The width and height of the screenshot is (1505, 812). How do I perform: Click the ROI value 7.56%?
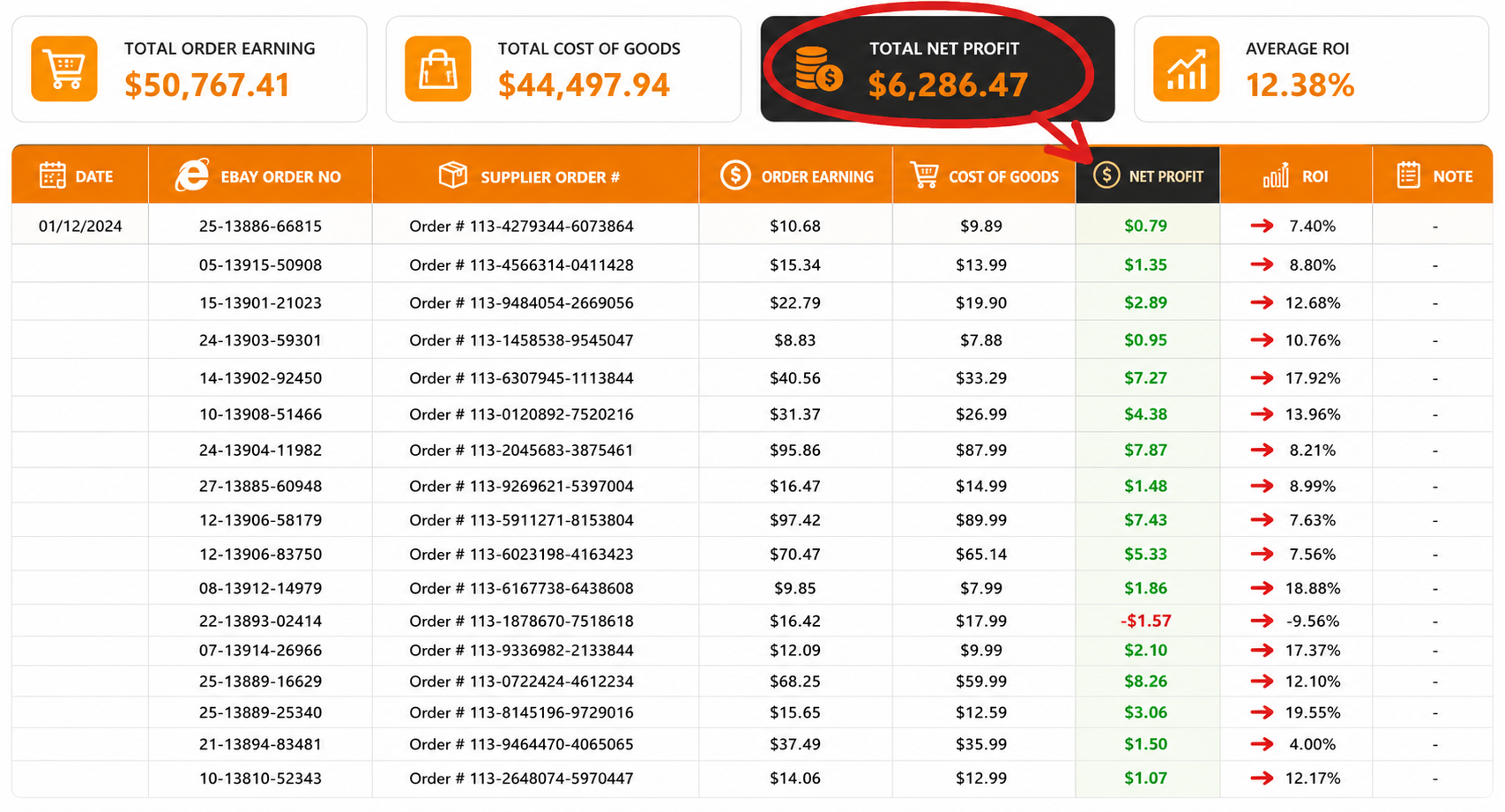click(1313, 554)
